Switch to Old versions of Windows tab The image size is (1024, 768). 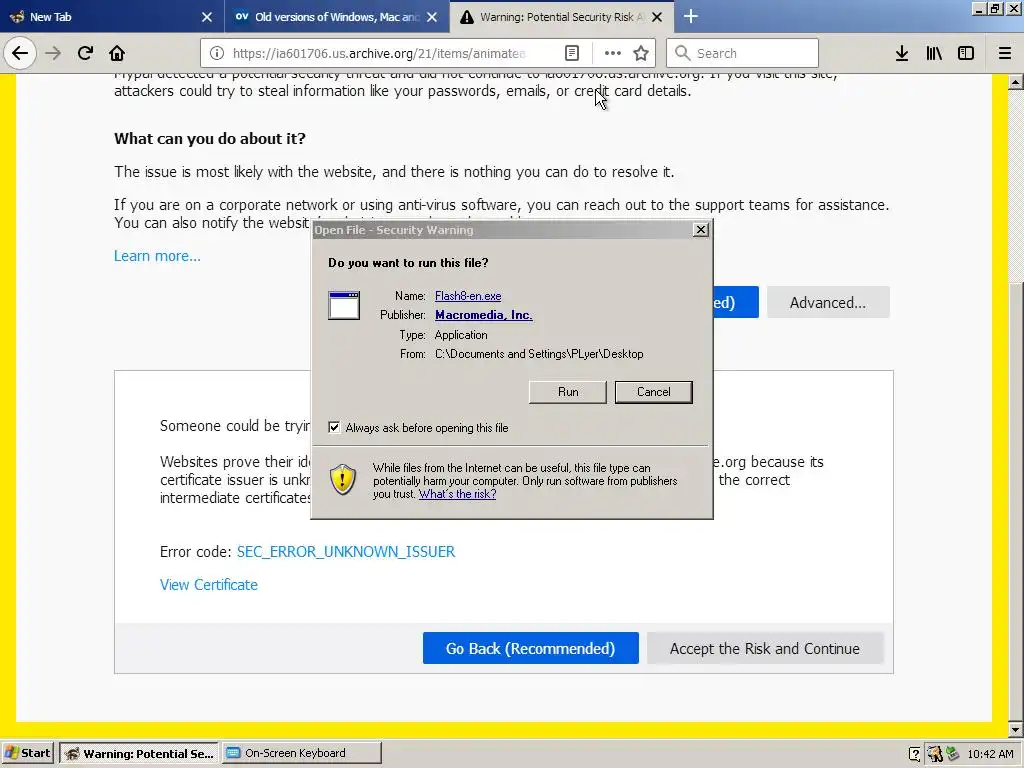pos(337,16)
